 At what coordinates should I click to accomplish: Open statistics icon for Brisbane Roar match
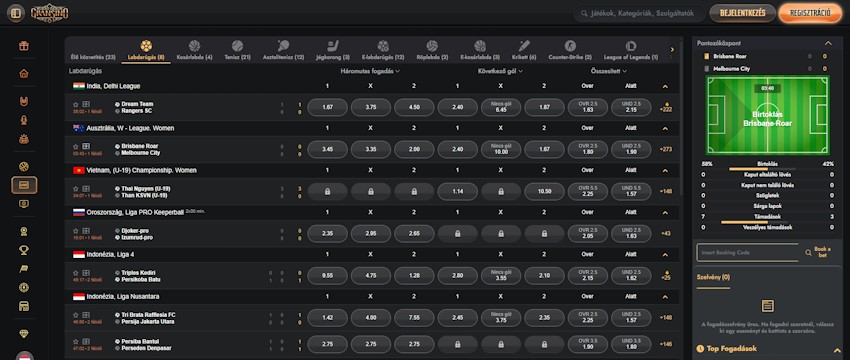(86, 146)
